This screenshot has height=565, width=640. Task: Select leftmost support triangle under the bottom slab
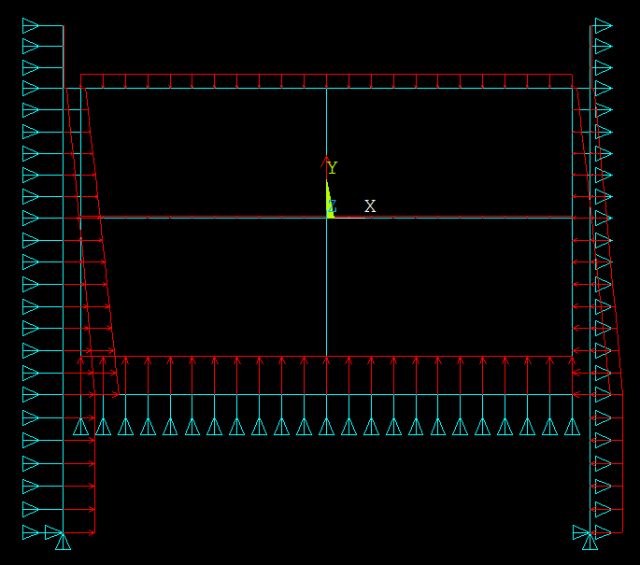(x=81, y=427)
